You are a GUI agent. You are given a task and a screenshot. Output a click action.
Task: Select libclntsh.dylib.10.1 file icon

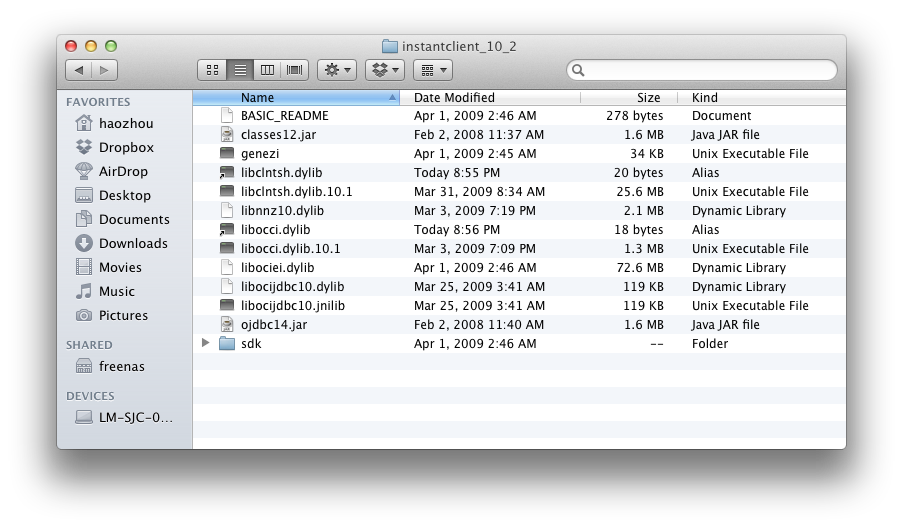coord(227,191)
